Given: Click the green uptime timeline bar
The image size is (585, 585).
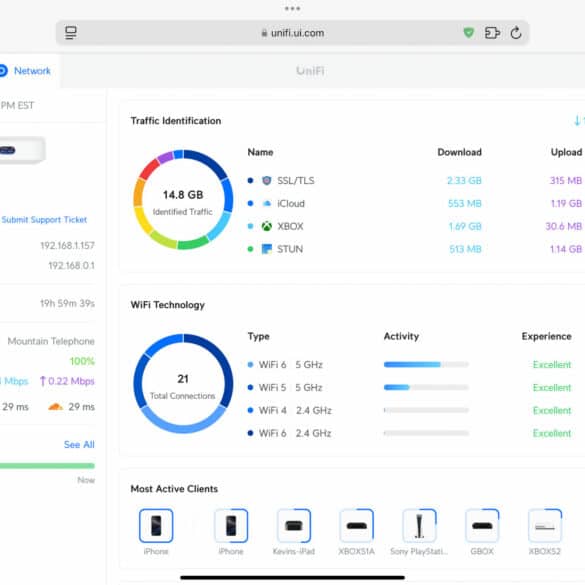Looking at the screenshot, I should [47, 466].
